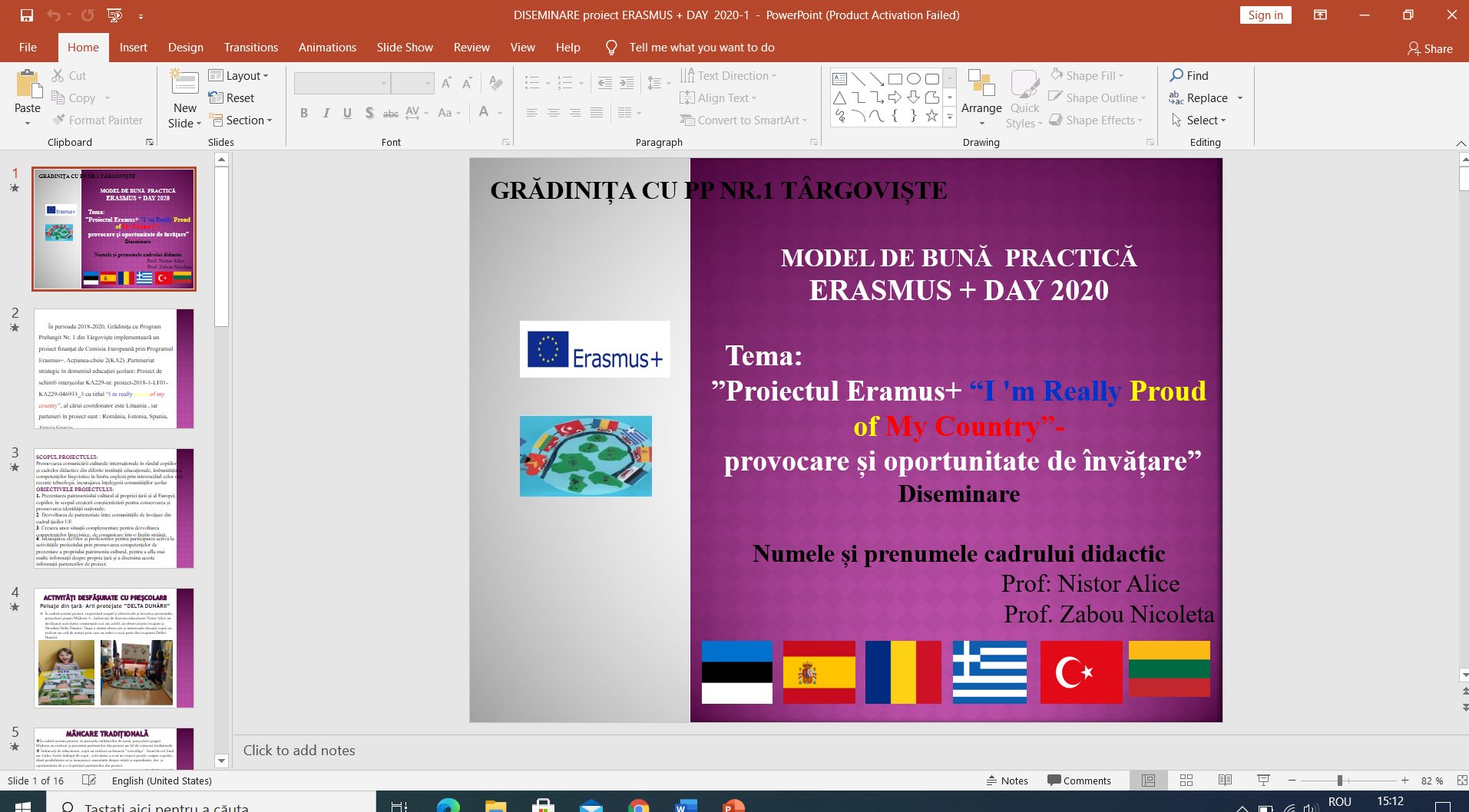This screenshot has height=812, width=1469.
Task: Click the Save icon in title bar
Action: coord(27,15)
